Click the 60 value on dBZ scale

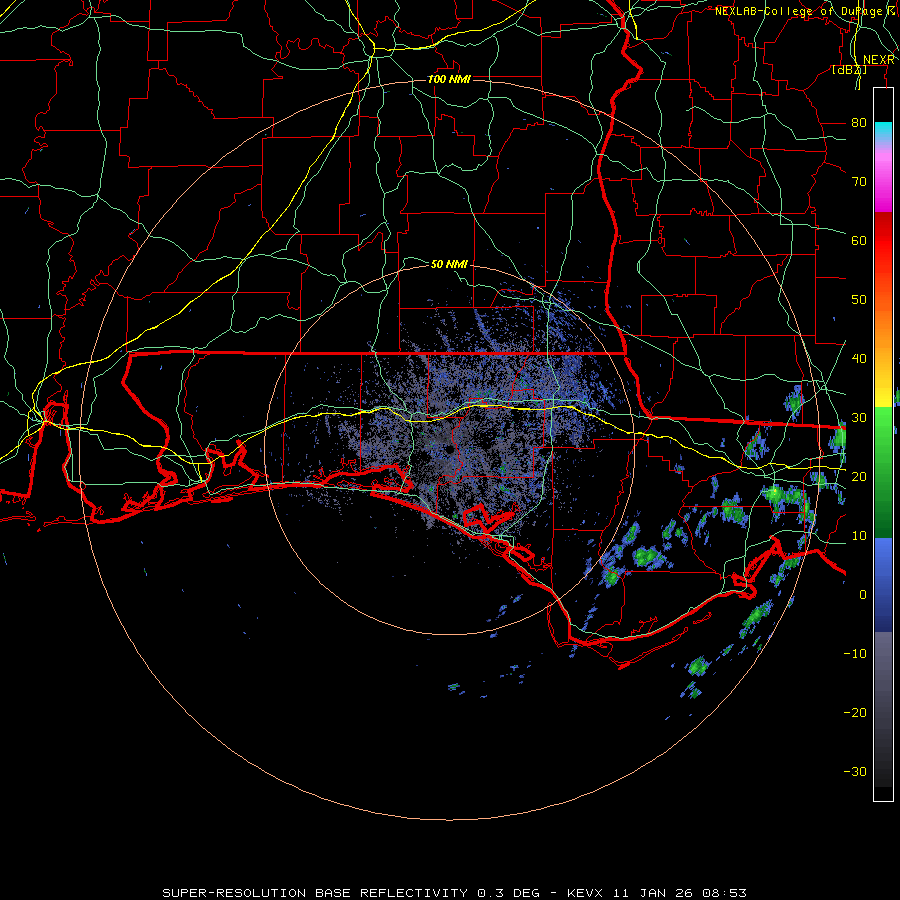pos(859,240)
